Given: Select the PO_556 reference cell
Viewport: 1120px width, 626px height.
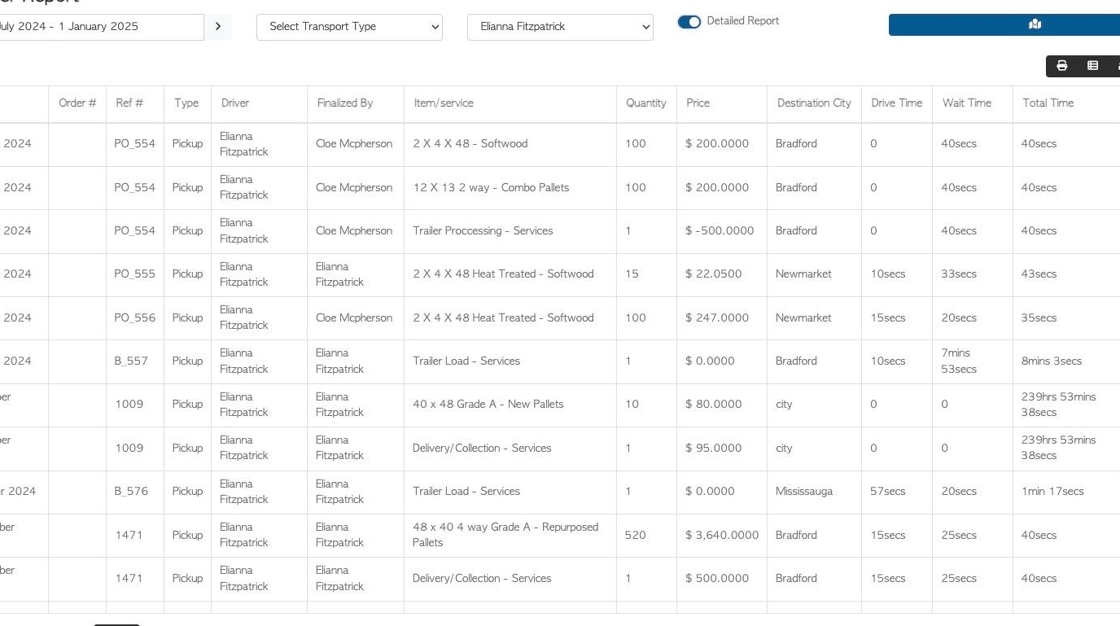Looking at the screenshot, I should click(x=134, y=317).
